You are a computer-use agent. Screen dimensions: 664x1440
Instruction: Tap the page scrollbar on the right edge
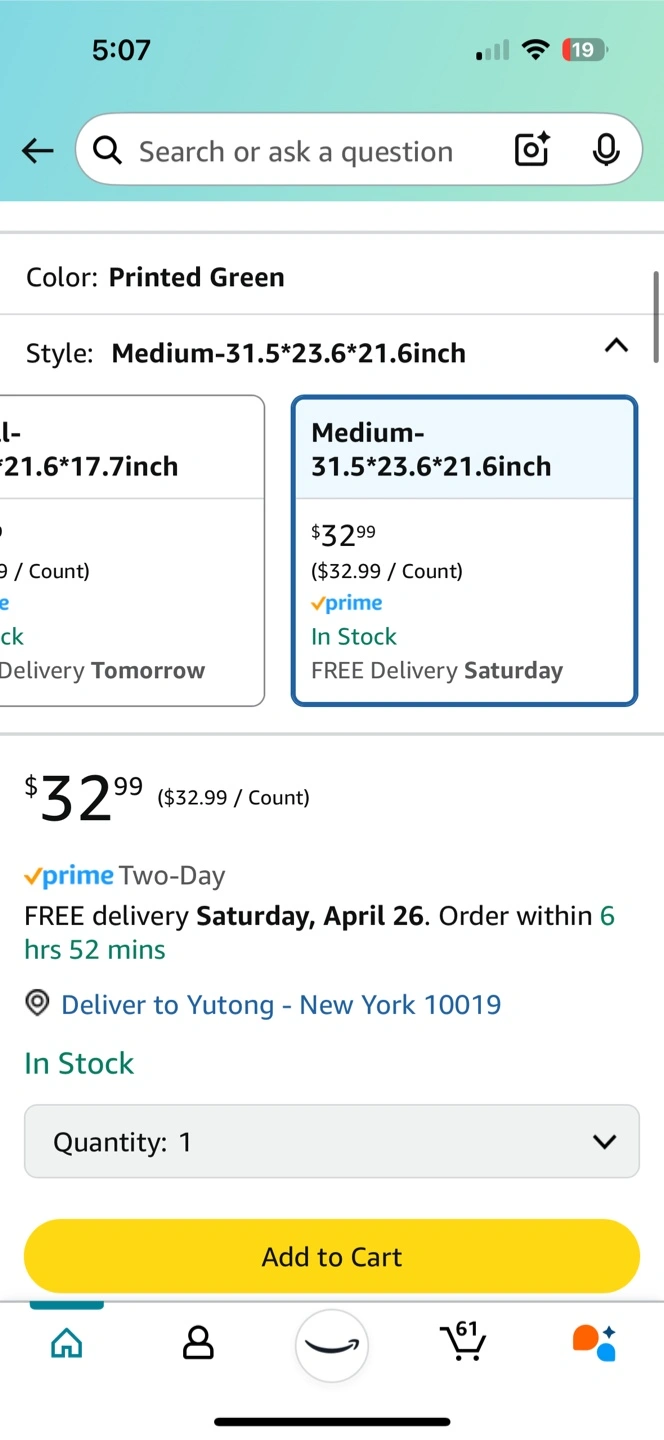[x=657, y=316]
